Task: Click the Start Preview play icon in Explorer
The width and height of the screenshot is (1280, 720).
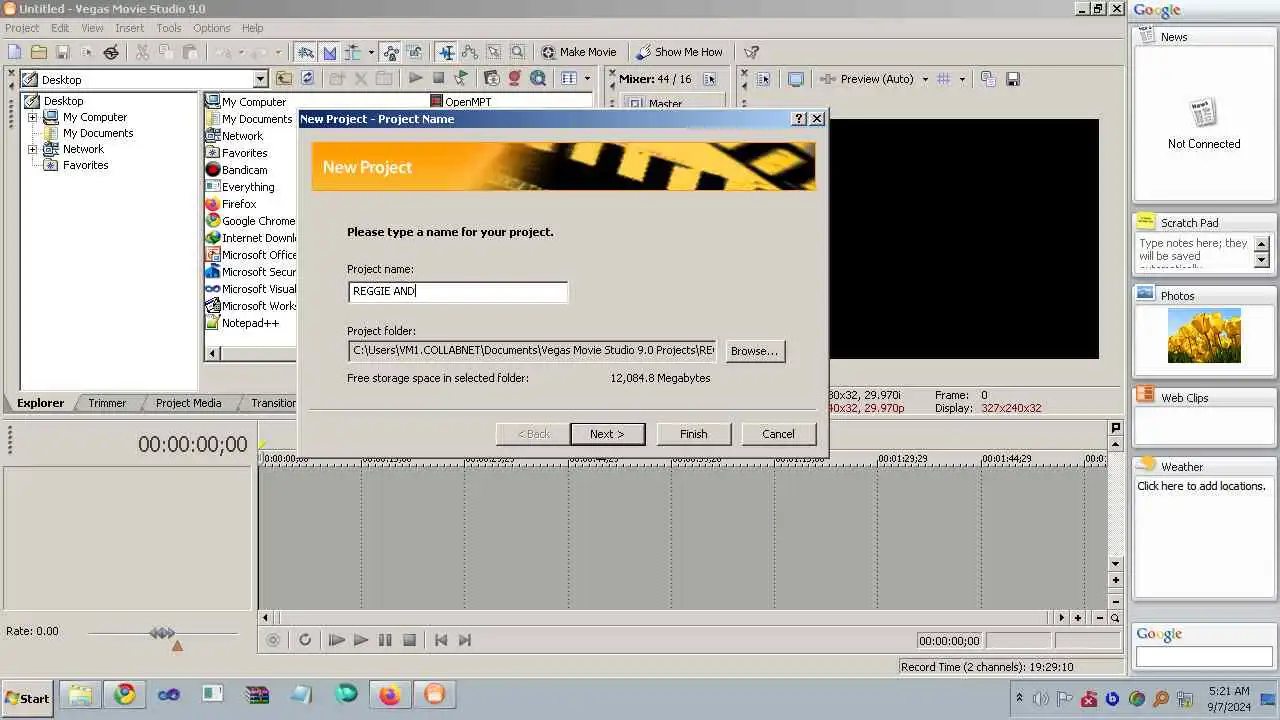Action: 415,78
